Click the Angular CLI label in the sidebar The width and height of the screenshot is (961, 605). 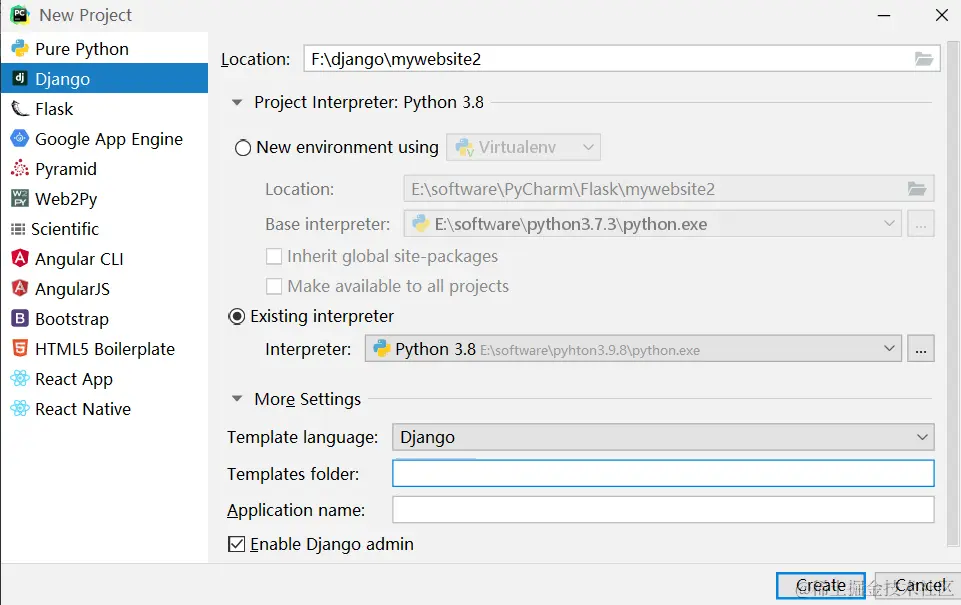79,259
